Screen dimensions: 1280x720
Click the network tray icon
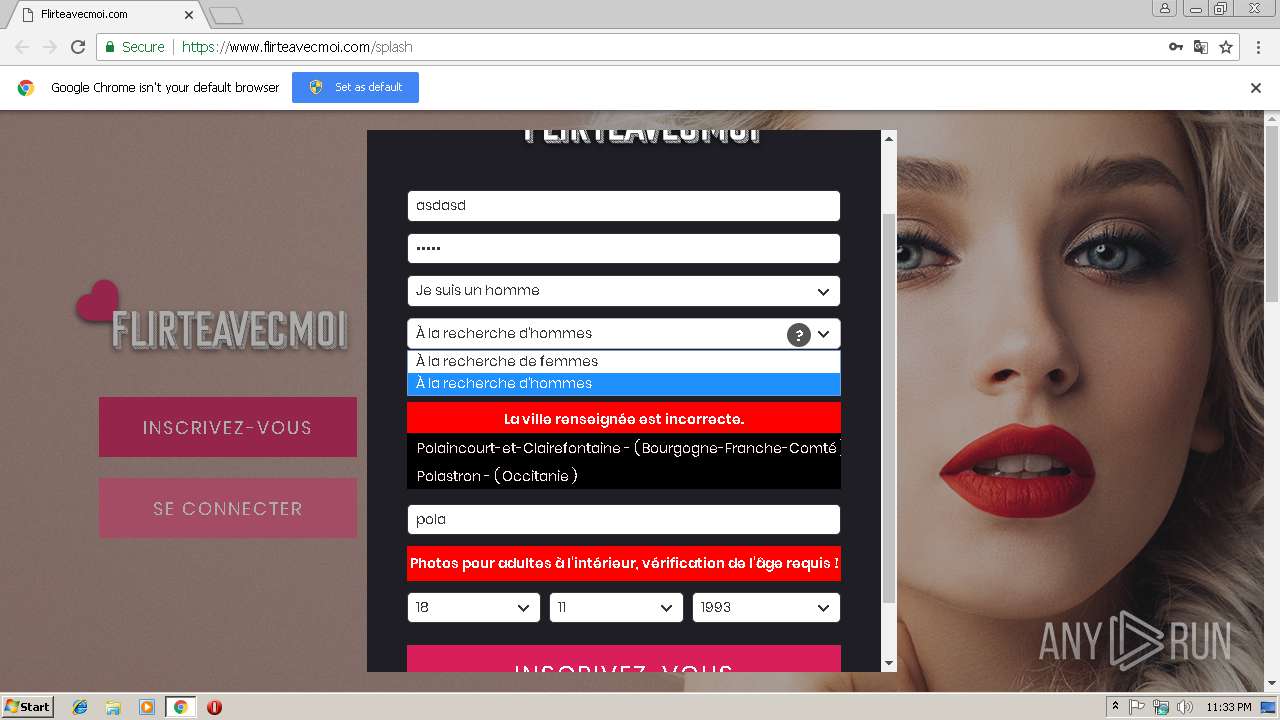click(x=1161, y=707)
